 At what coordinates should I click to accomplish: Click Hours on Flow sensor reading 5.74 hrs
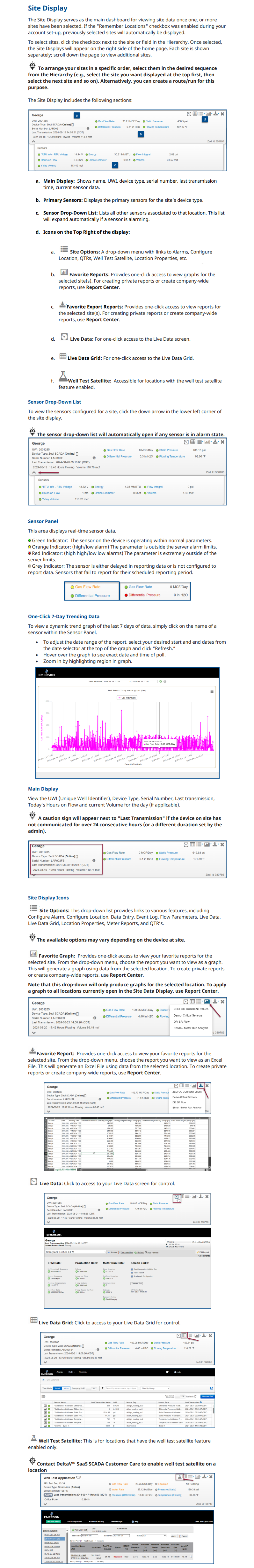(x=49, y=159)
